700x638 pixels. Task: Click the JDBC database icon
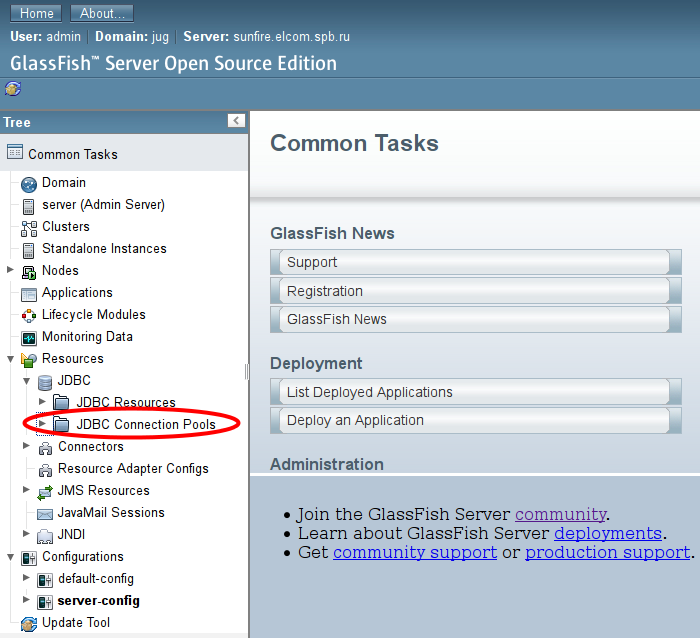(45, 381)
